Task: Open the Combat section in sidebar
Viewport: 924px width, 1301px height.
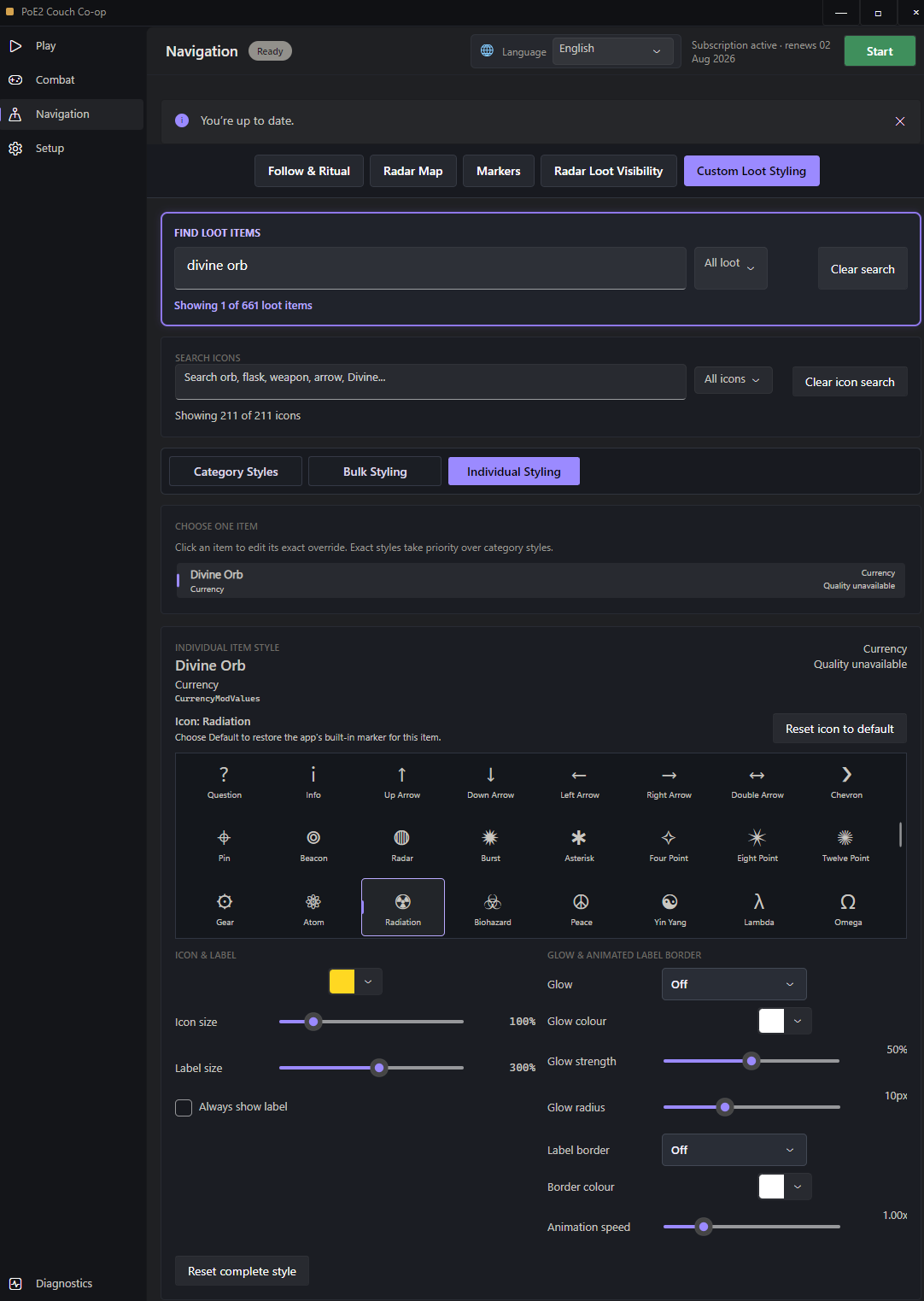Action: [72, 80]
